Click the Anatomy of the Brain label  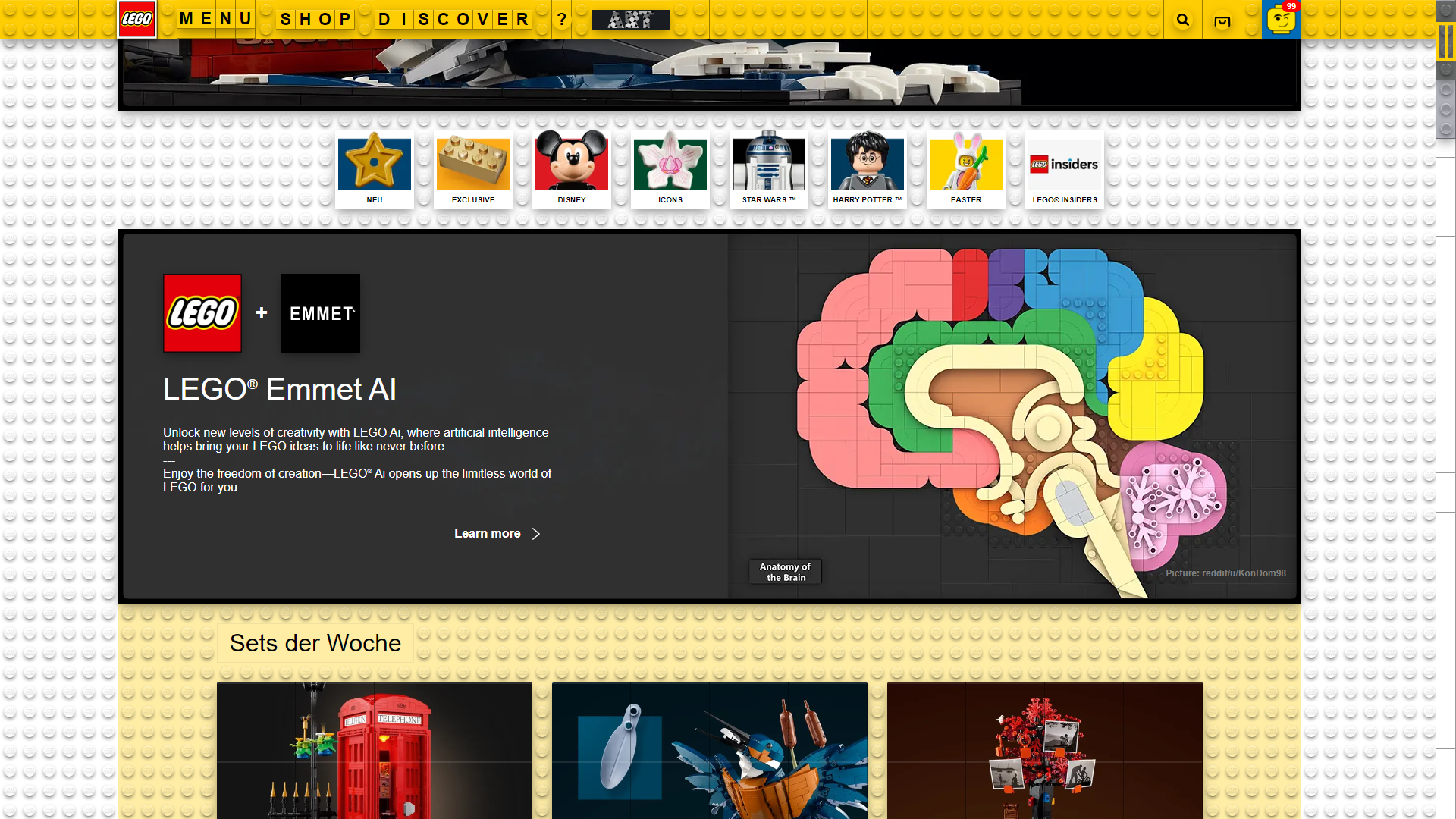click(x=786, y=572)
